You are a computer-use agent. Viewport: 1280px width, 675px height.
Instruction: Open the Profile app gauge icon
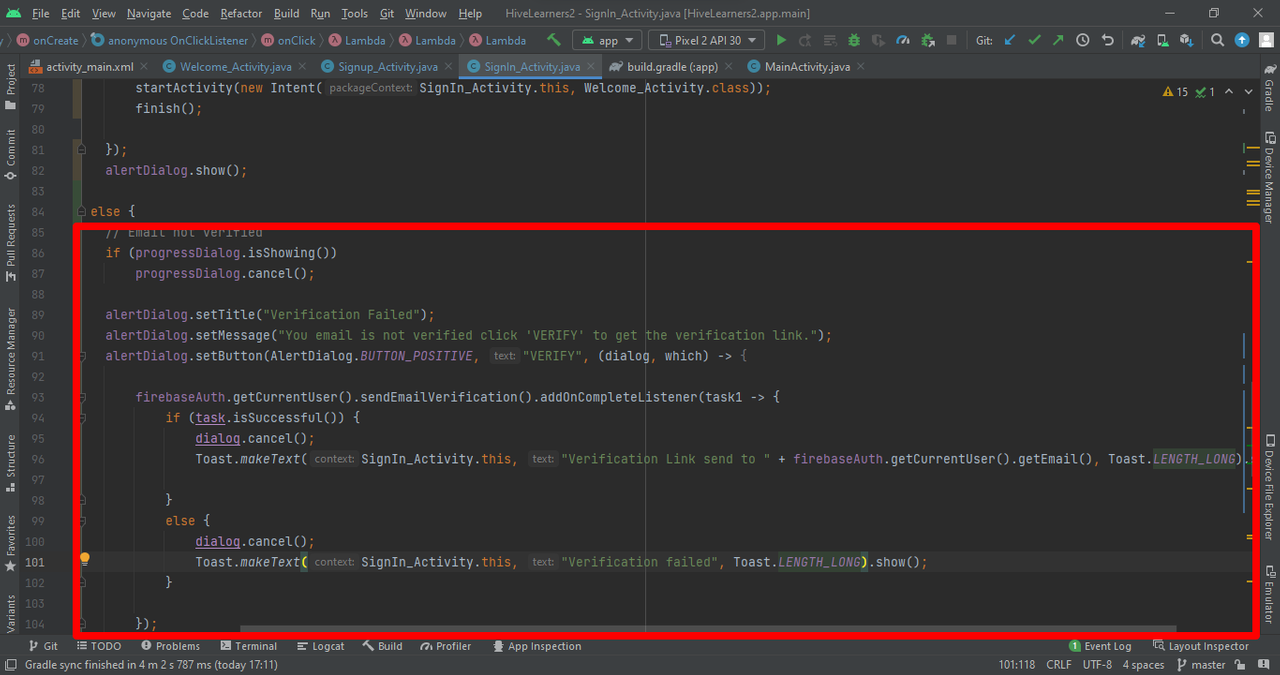[903, 40]
